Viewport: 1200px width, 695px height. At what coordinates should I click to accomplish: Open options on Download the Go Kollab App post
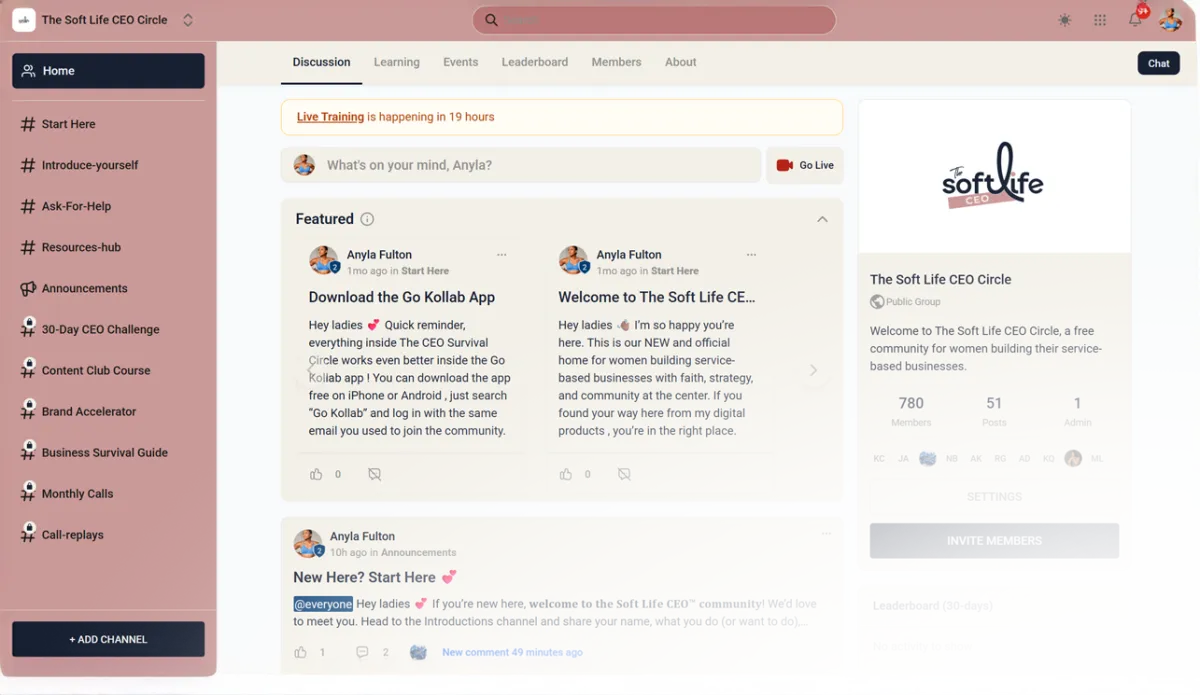click(502, 255)
